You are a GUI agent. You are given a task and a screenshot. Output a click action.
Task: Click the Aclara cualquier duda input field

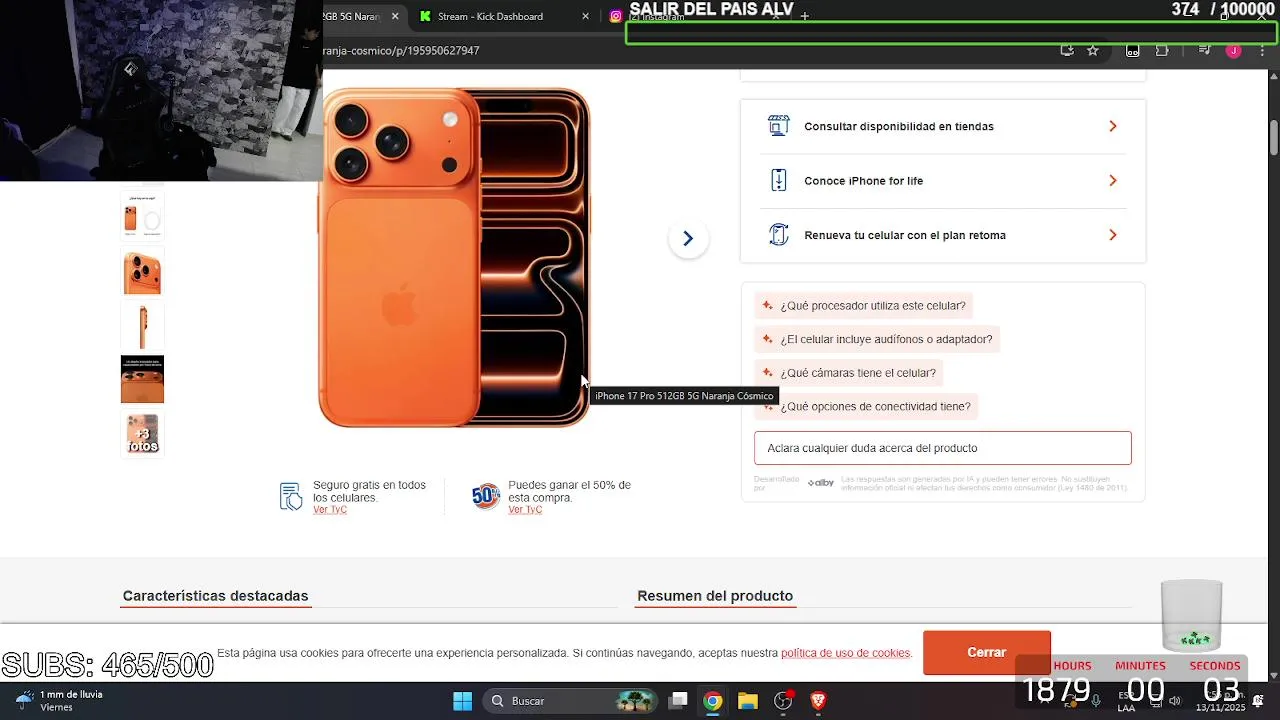click(943, 448)
